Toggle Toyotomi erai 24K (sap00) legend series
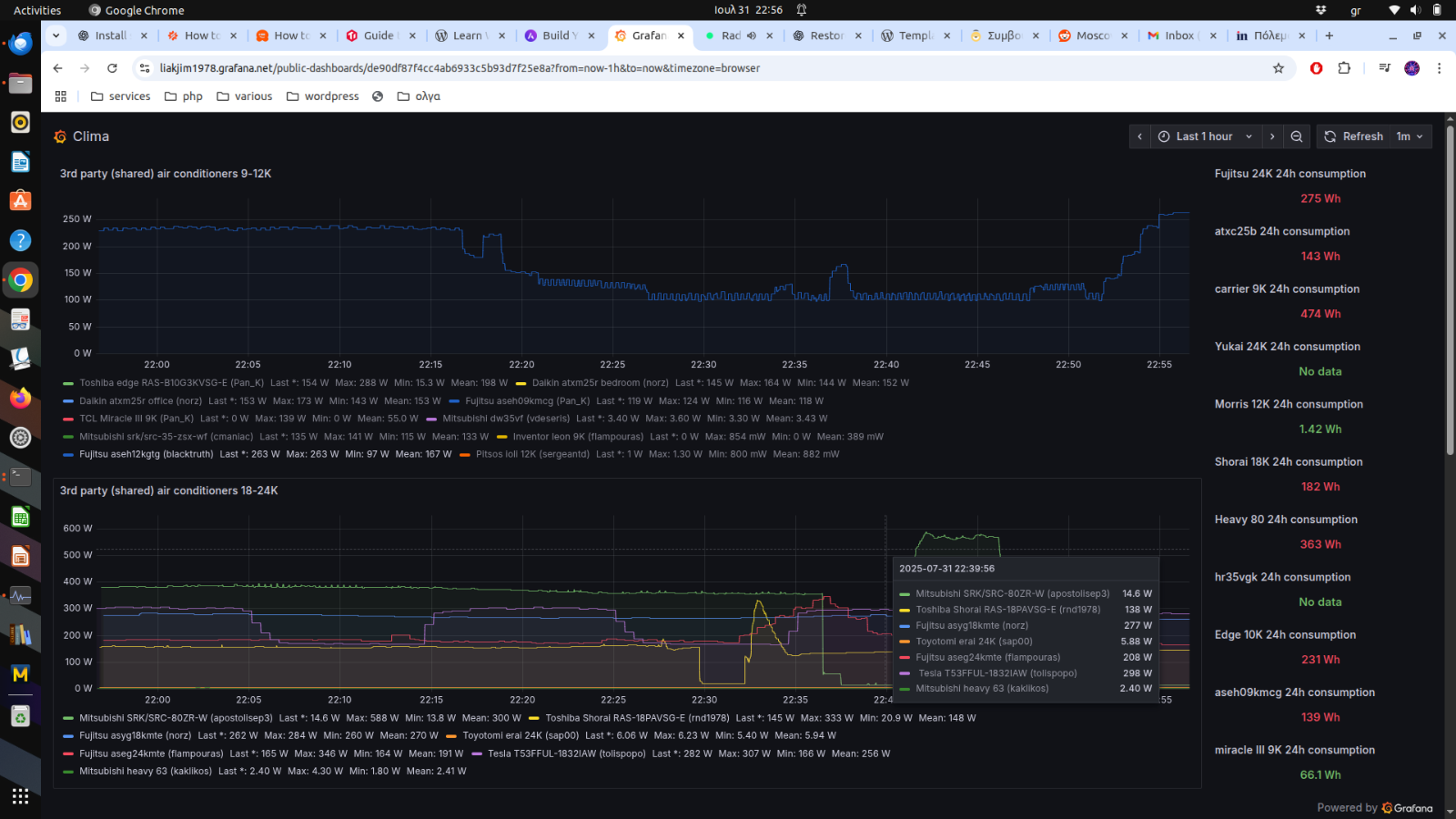 tap(520, 736)
